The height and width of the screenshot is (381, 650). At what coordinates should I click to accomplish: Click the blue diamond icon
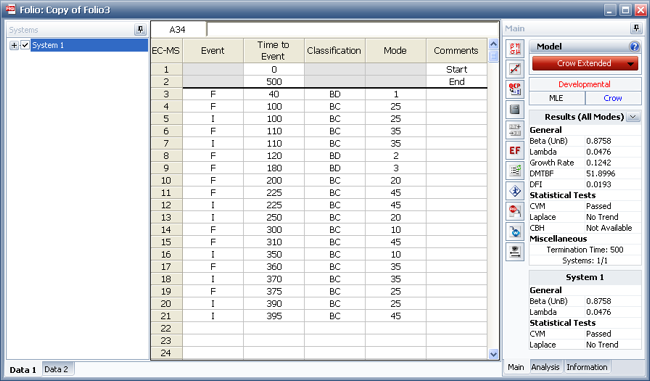[515, 191]
